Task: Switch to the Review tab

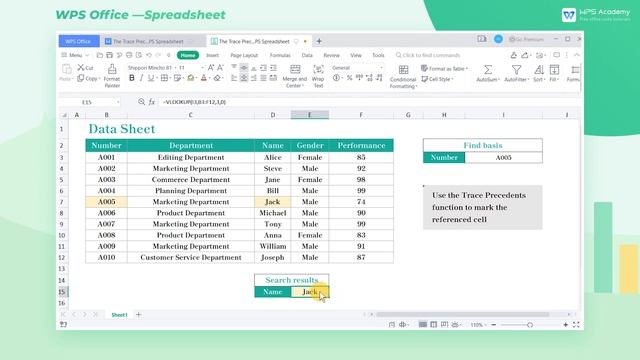Action: [331, 55]
